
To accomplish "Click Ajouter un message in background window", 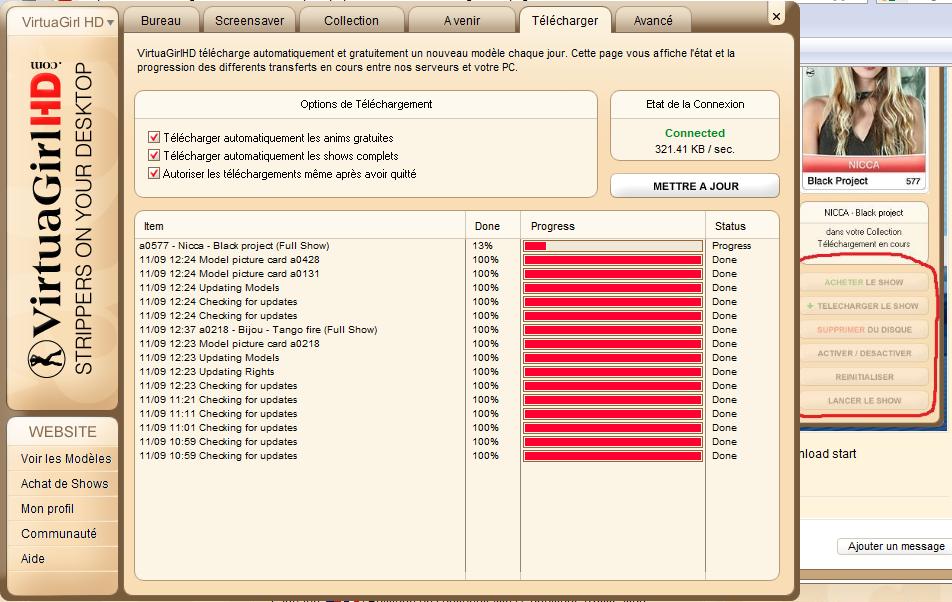I will coord(895,546).
